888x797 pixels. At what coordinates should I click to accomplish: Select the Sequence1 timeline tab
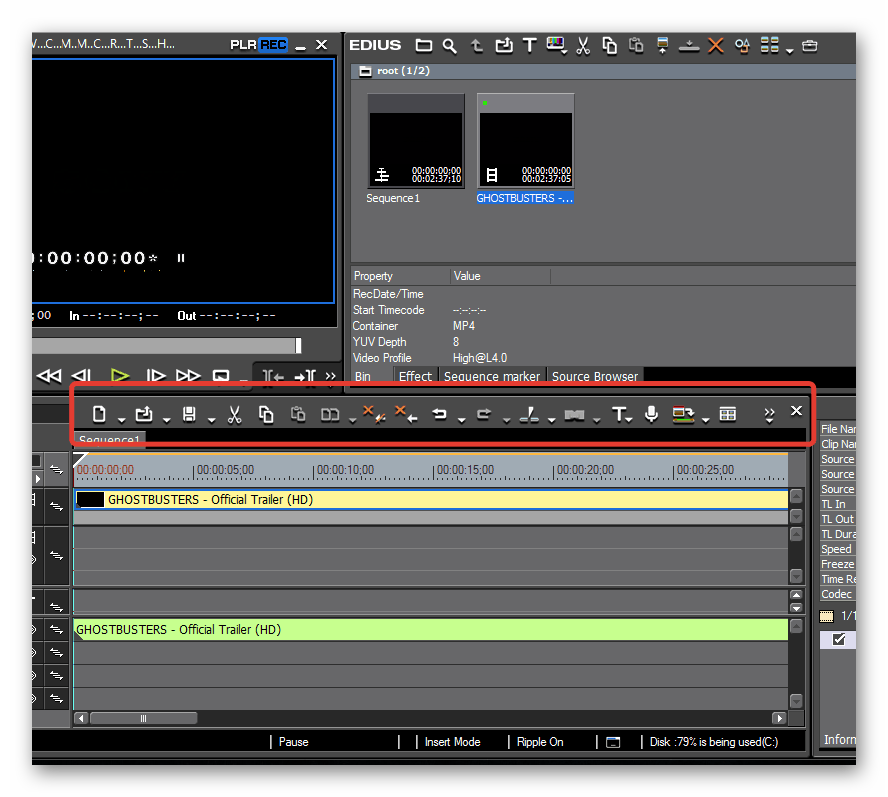[110, 440]
